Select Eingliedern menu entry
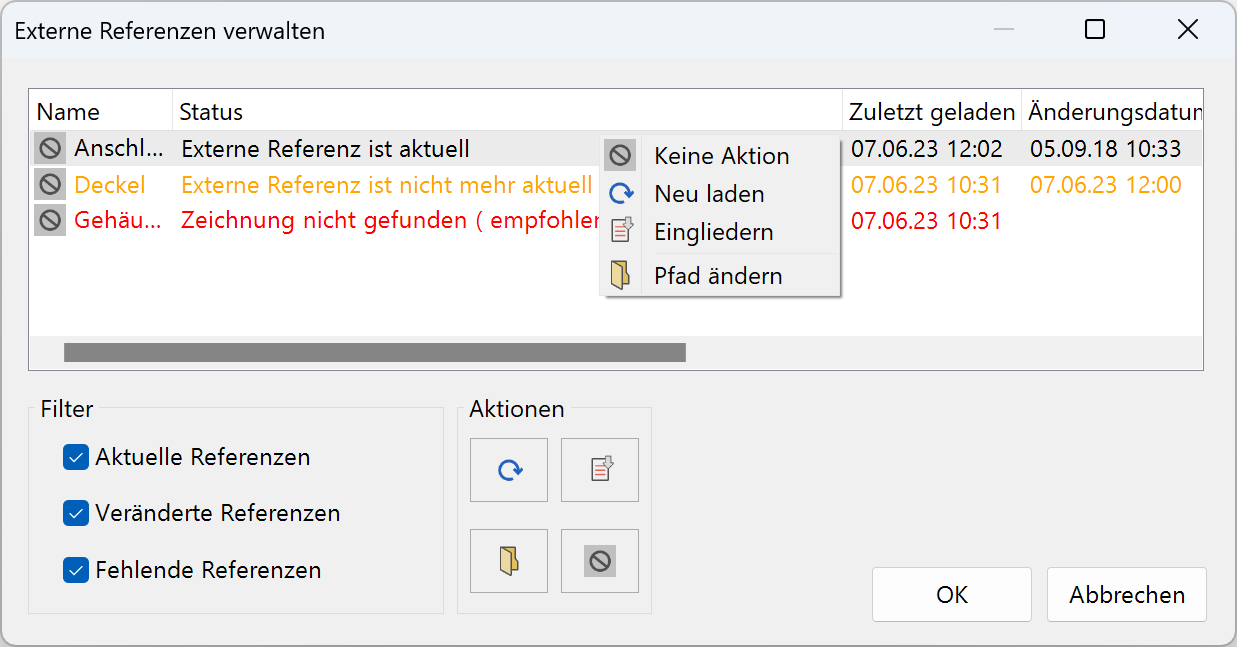This screenshot has width=1237, height=647. [x=713, y=232]
